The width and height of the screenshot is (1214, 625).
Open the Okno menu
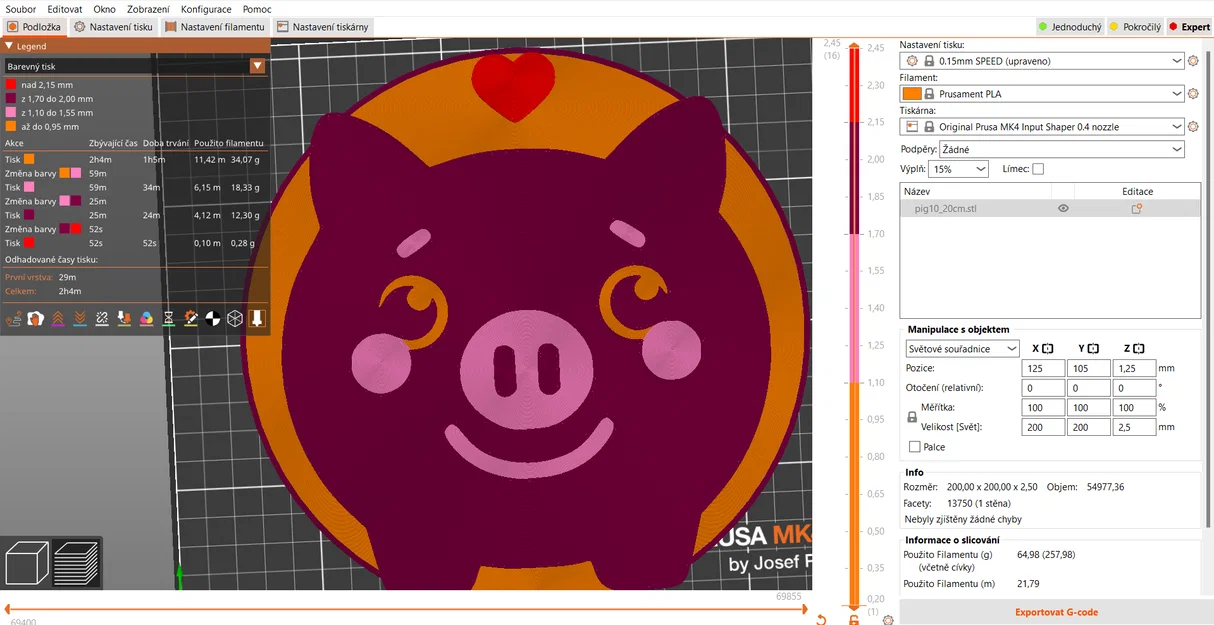[x=104, y=9]
